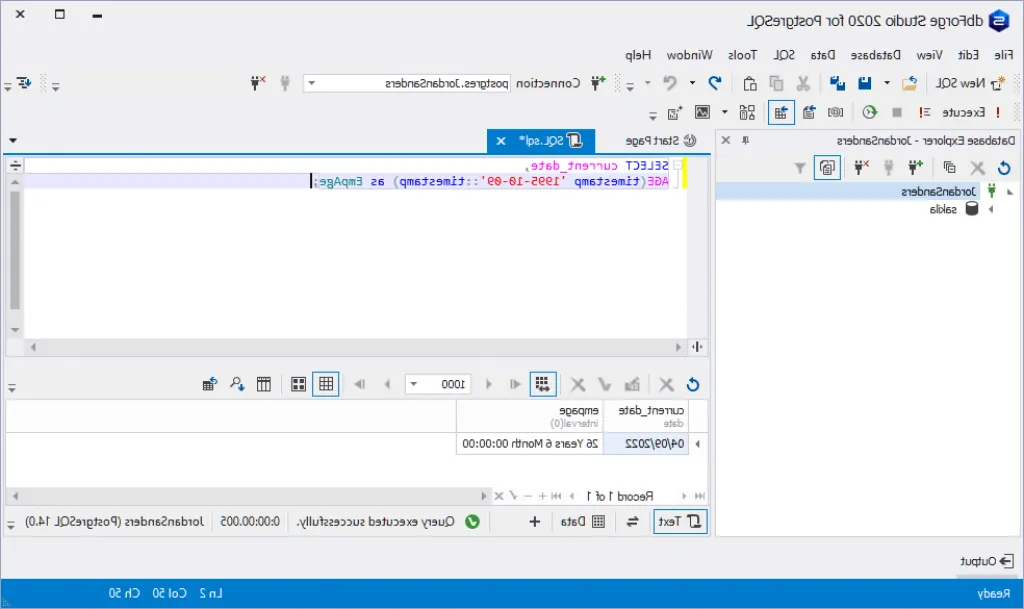Click the Image view icon in SQL toolbar
Screen dimensions: 1024x609
(x=702, y=112)
